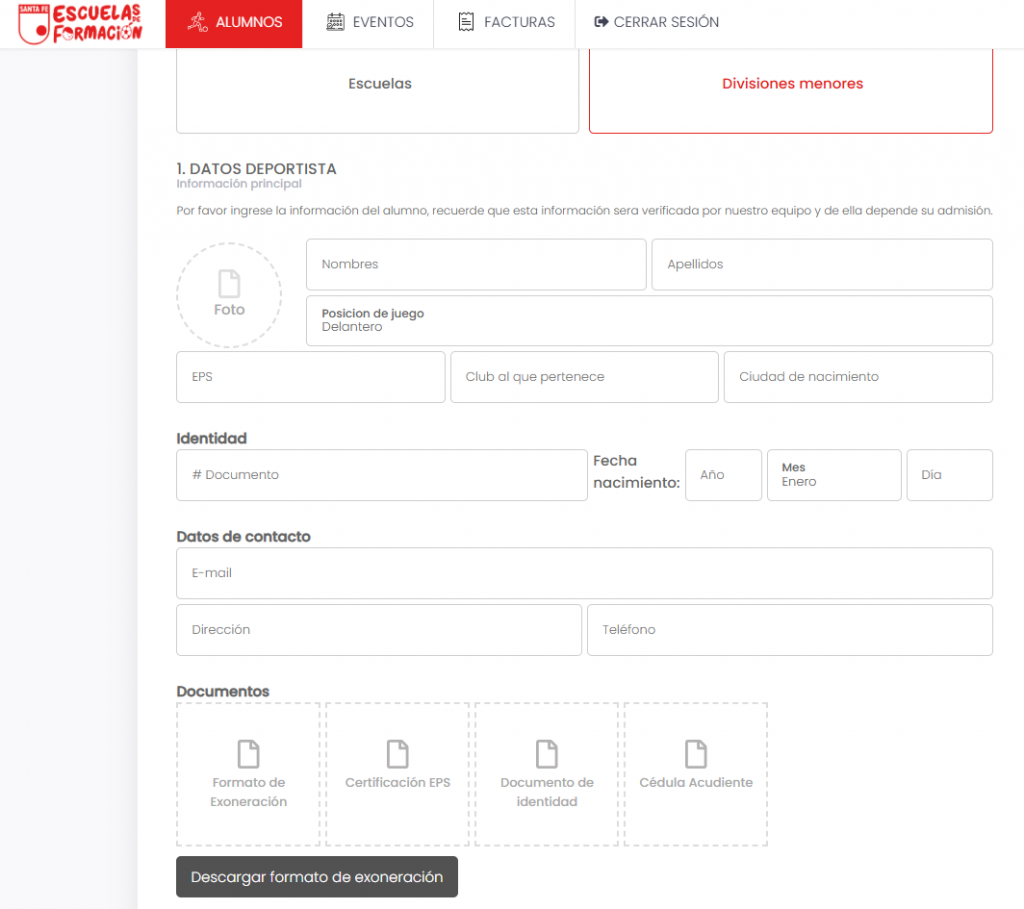
Task: Upload the Documento de identidad file
Action: pyautogui.click(x=546, y=773)
